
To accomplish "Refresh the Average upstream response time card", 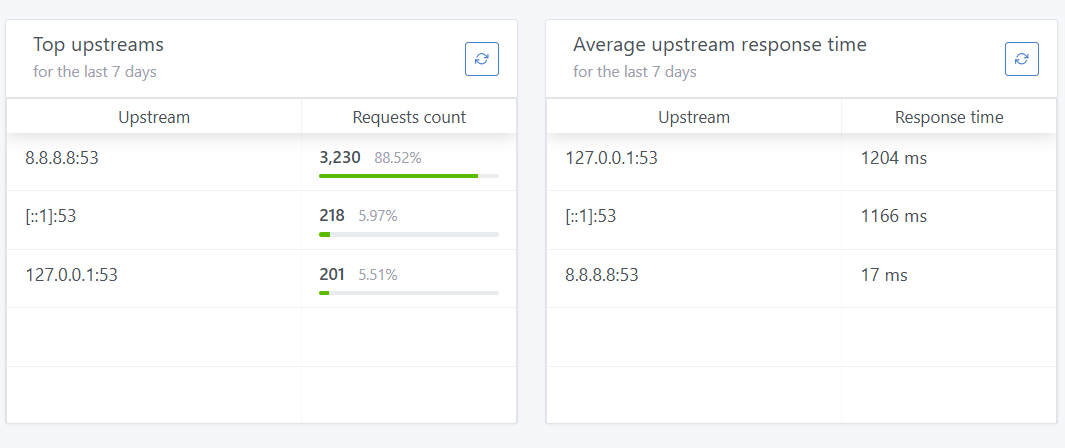I will 1021,59.
